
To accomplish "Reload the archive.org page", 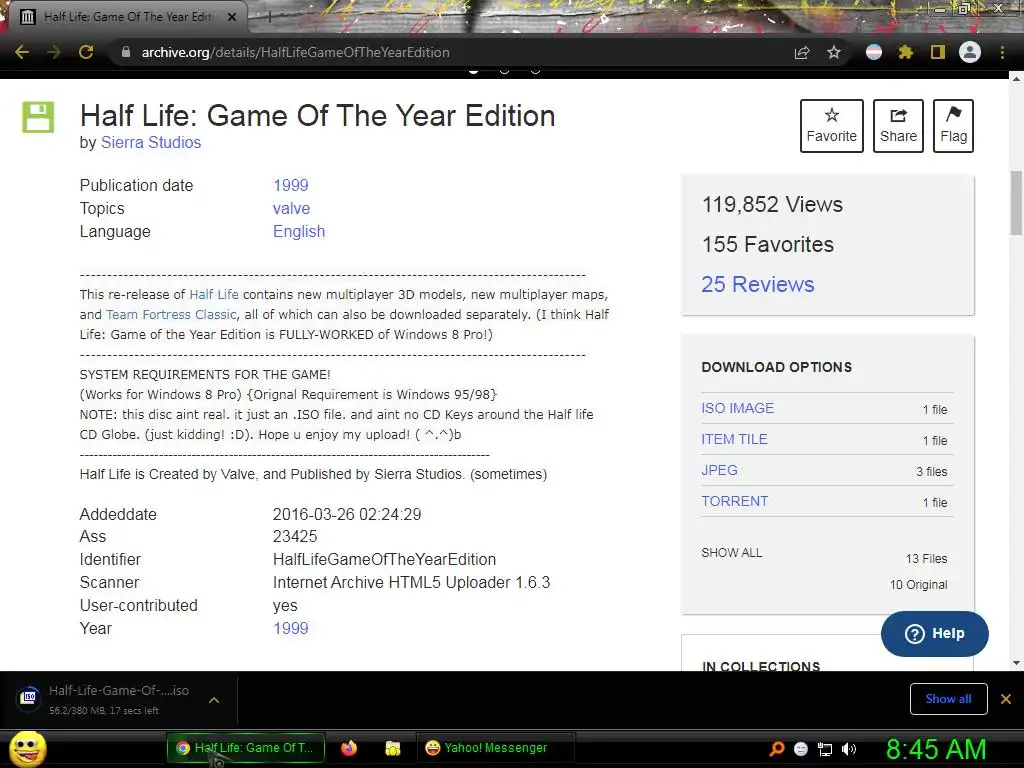I will (x=86, y=52).
